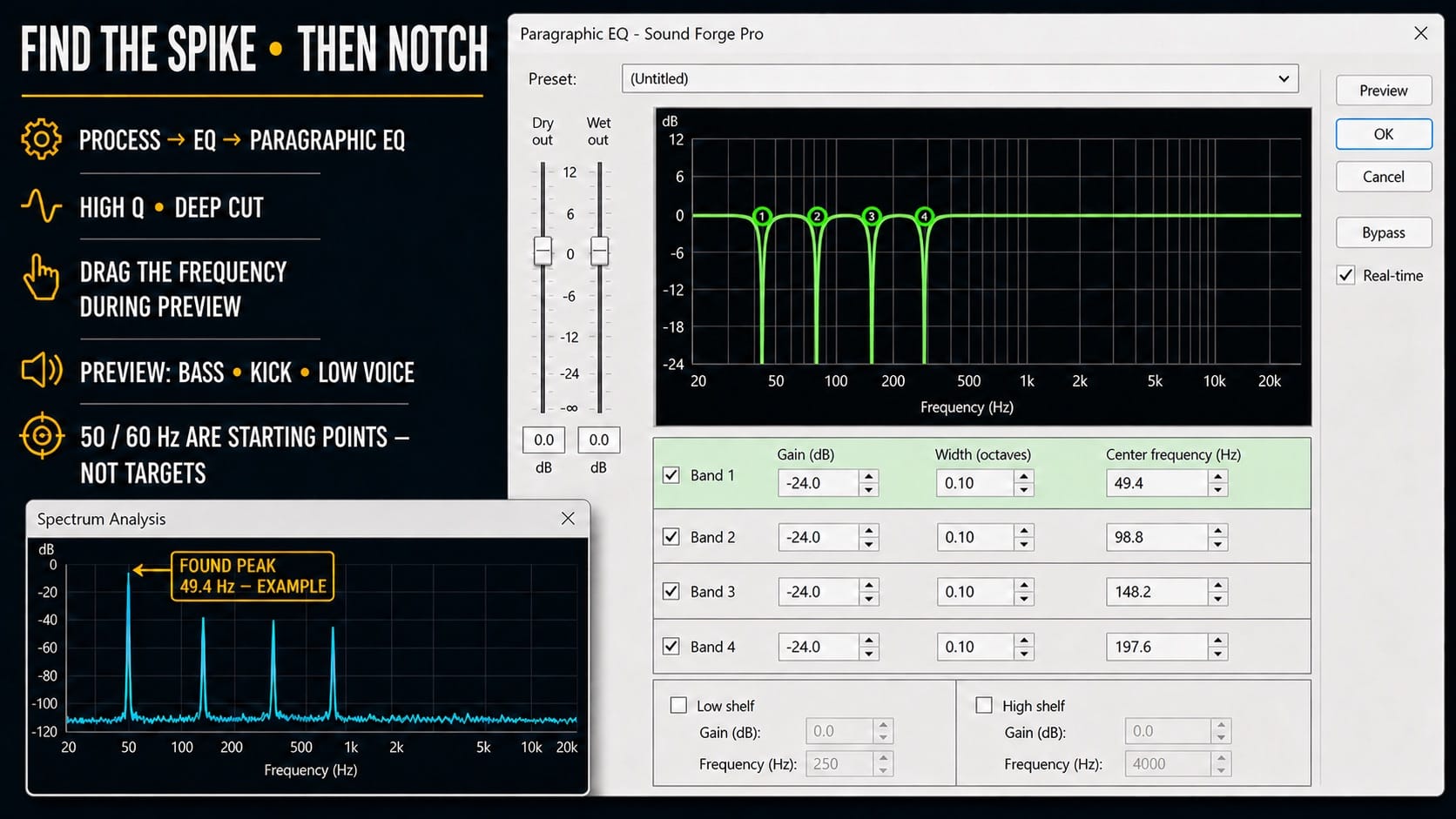
Task: Increase Band 4 gain with up stepper
Action: (868, 640)
